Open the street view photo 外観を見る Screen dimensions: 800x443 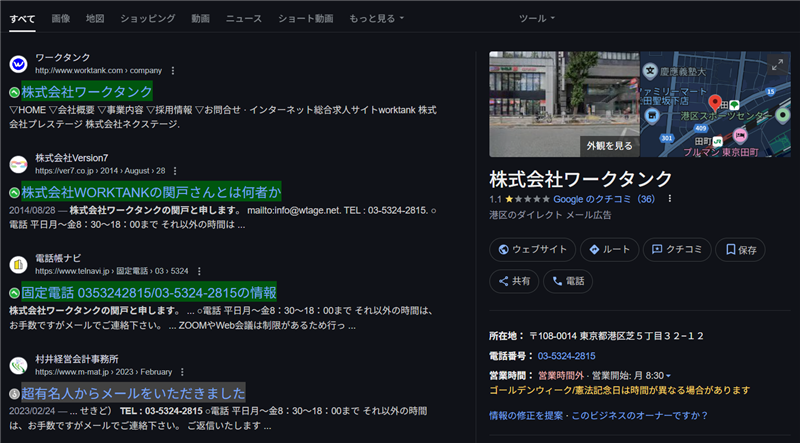pos(564,104)
